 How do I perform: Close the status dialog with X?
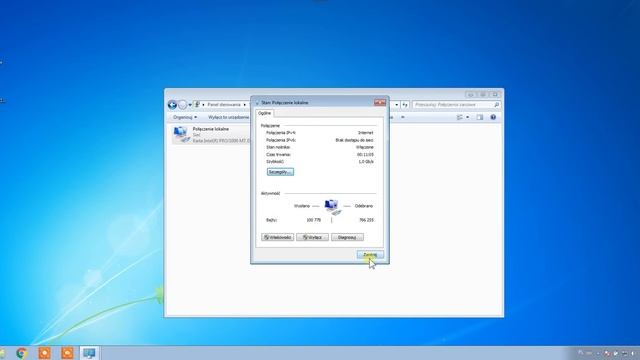[x=380, y=102]
